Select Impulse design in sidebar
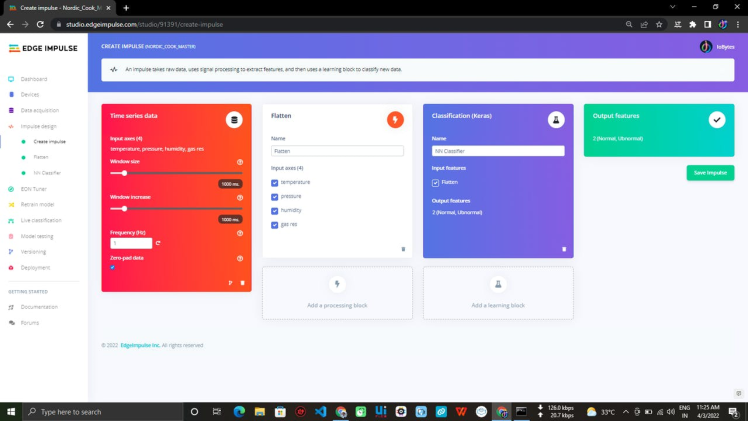Viewport: 748px width, 421px height. tap(38, 126)
